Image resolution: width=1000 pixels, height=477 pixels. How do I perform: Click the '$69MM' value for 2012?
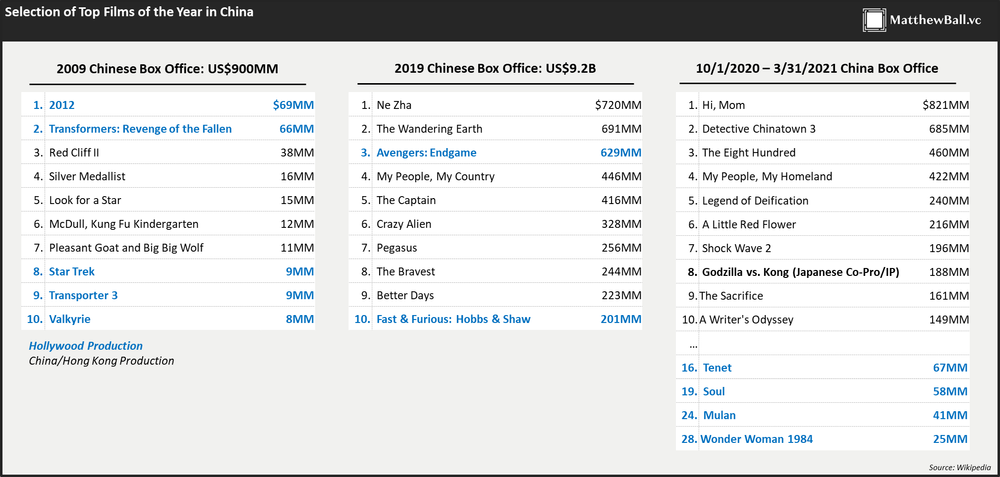point(293,105)
